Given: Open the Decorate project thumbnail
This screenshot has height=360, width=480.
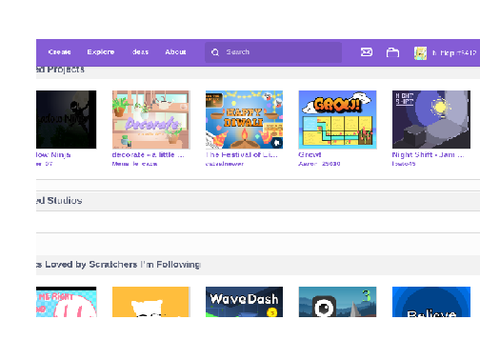Looking at the screenshot, I should [x=151, y=119].
